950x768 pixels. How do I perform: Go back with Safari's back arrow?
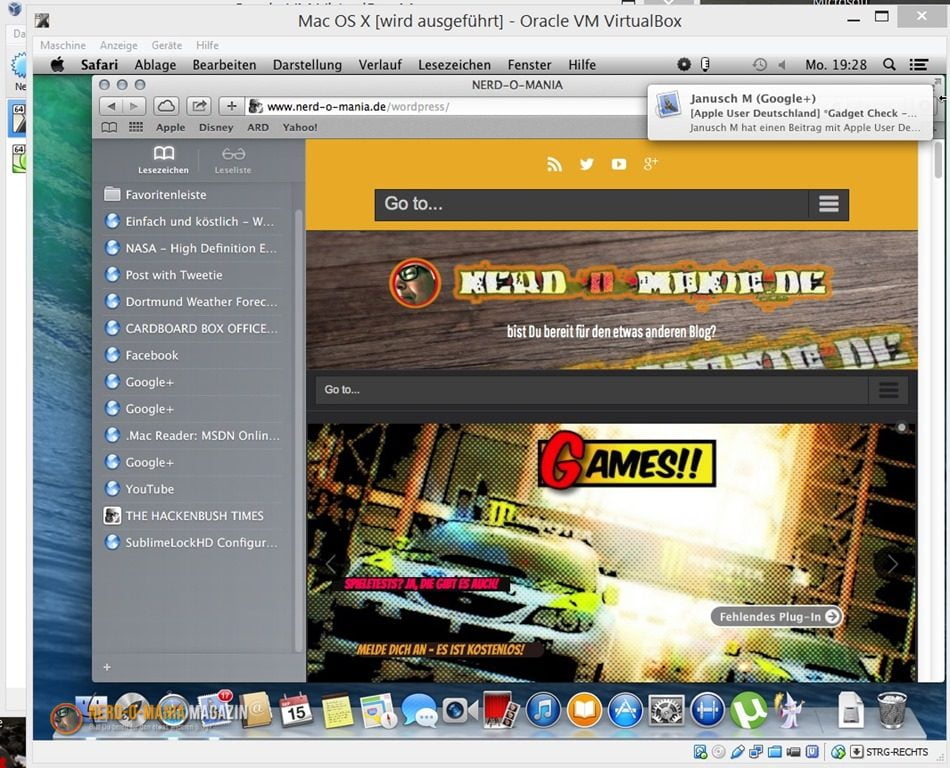click(111, 107)
